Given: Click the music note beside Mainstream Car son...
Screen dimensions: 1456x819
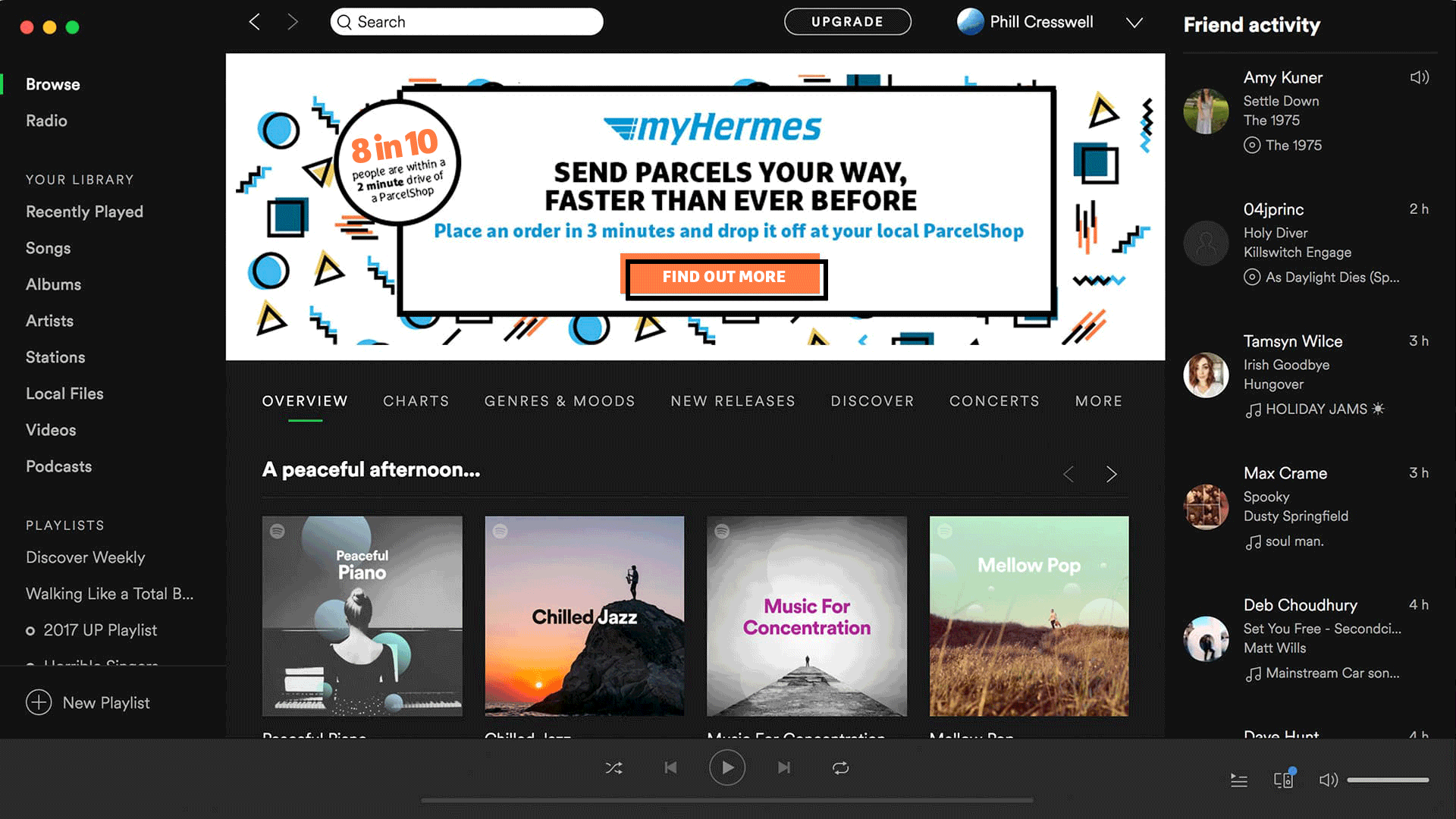Looking at the screenshot, I should tap(1253, 674).
